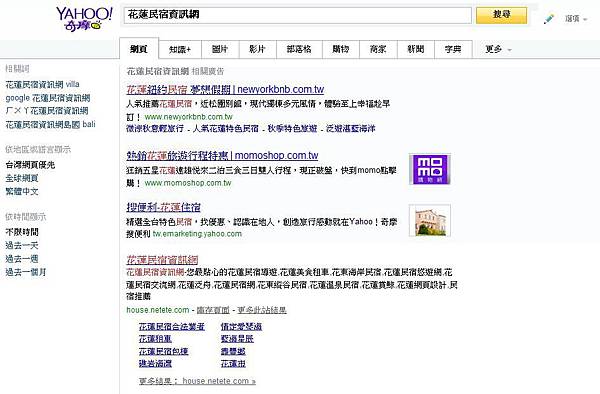Open sitelink 花蓮租車
This screenshot has width=600, height=394.
[x=155, y=339]
